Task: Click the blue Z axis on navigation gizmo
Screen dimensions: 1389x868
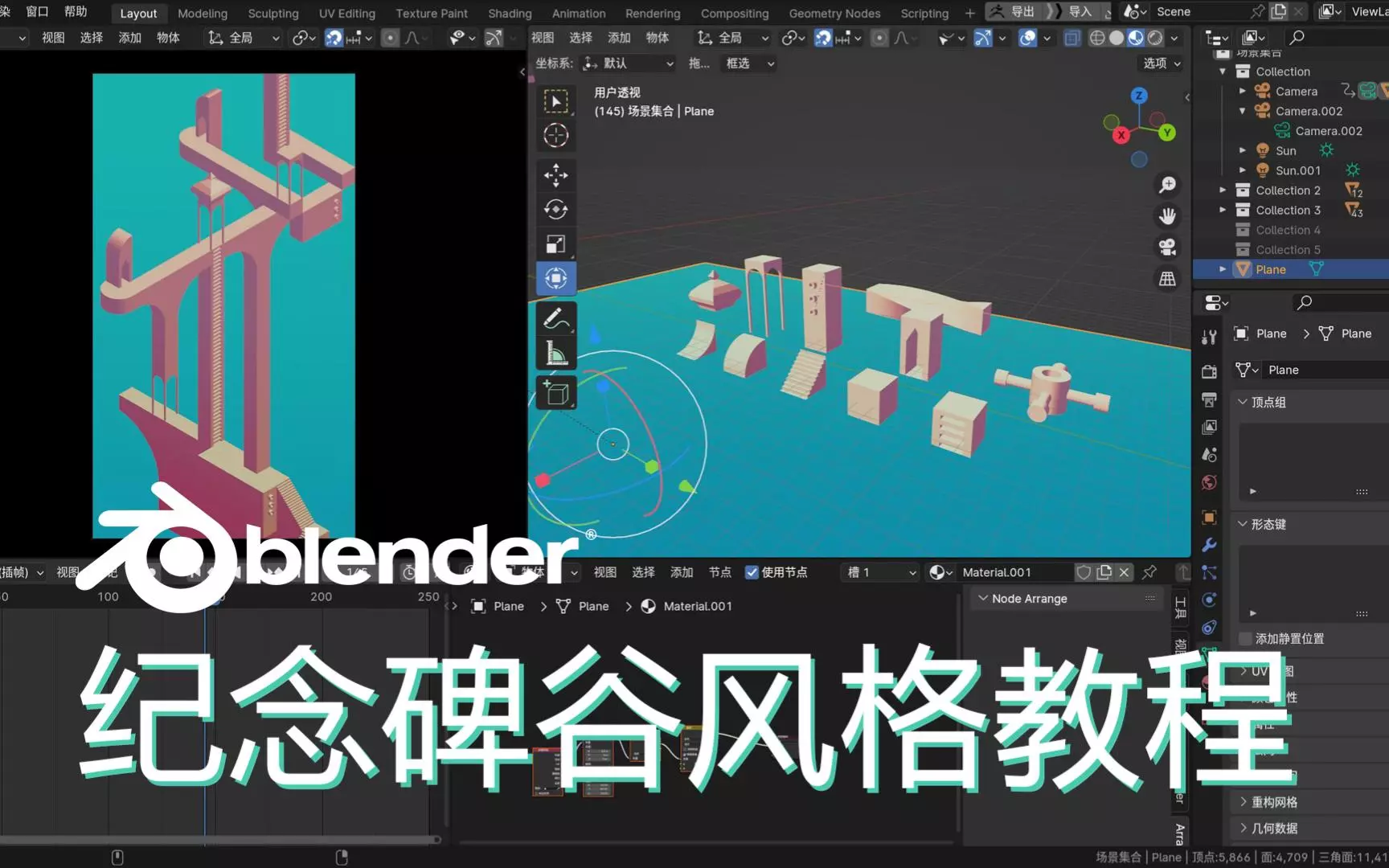Action: tap(1139, 96)
